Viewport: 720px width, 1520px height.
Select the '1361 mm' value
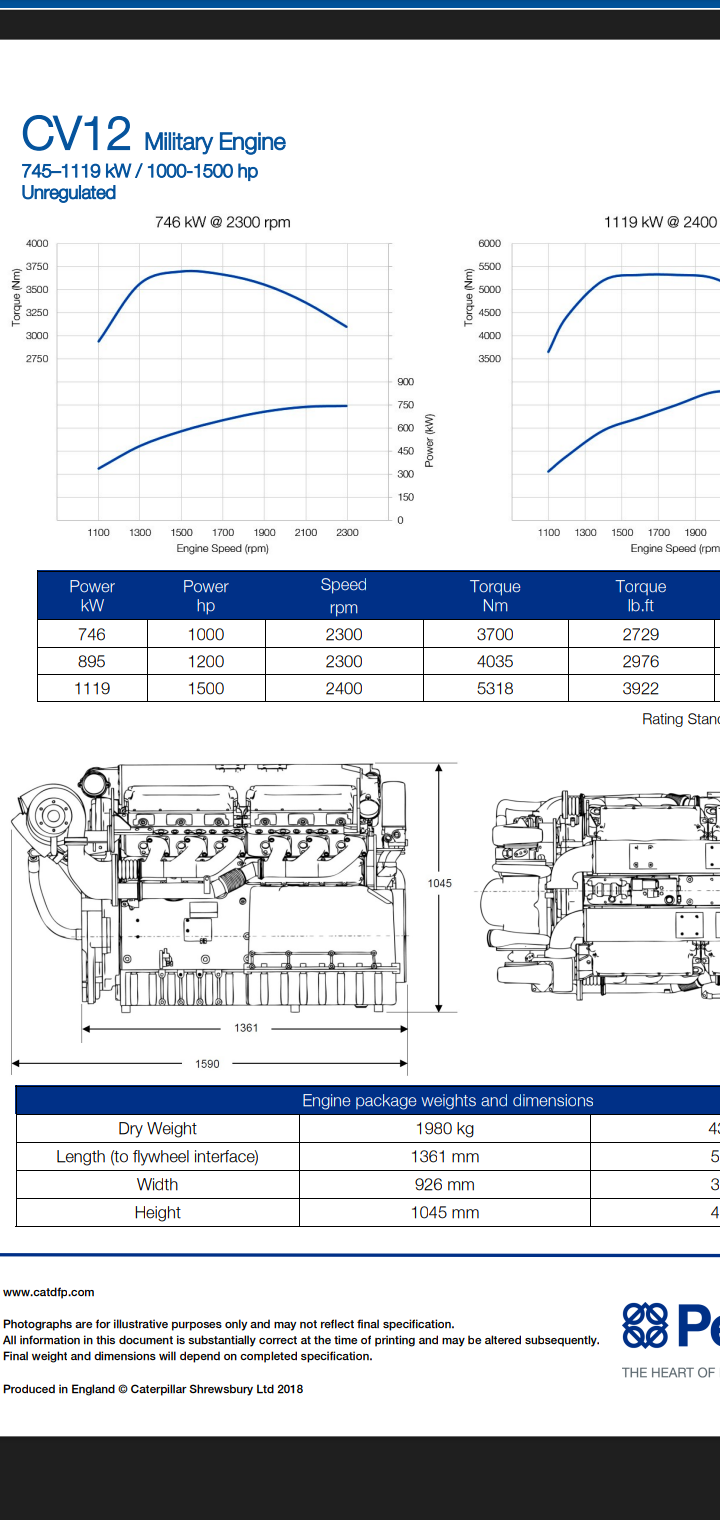(x=445, y=1157)
